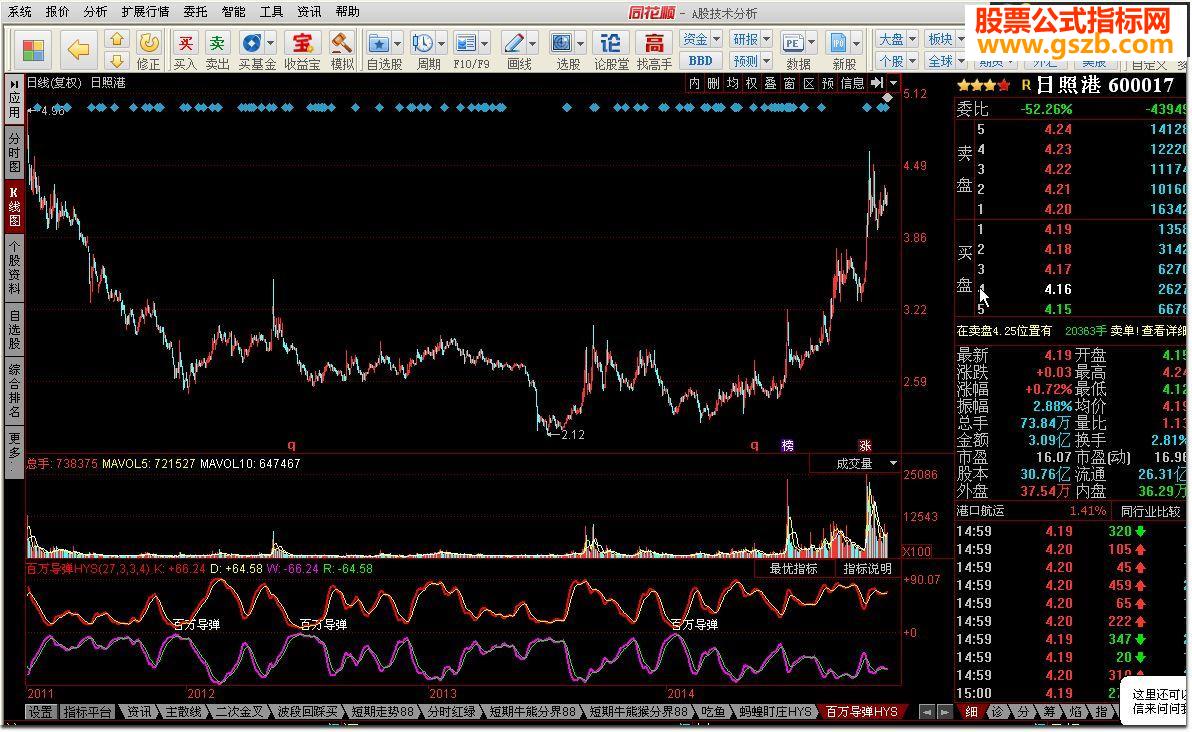Screen dimensions: 1192x732
Task: Click the 同行业比较 link
Action: pos(1150,512)
